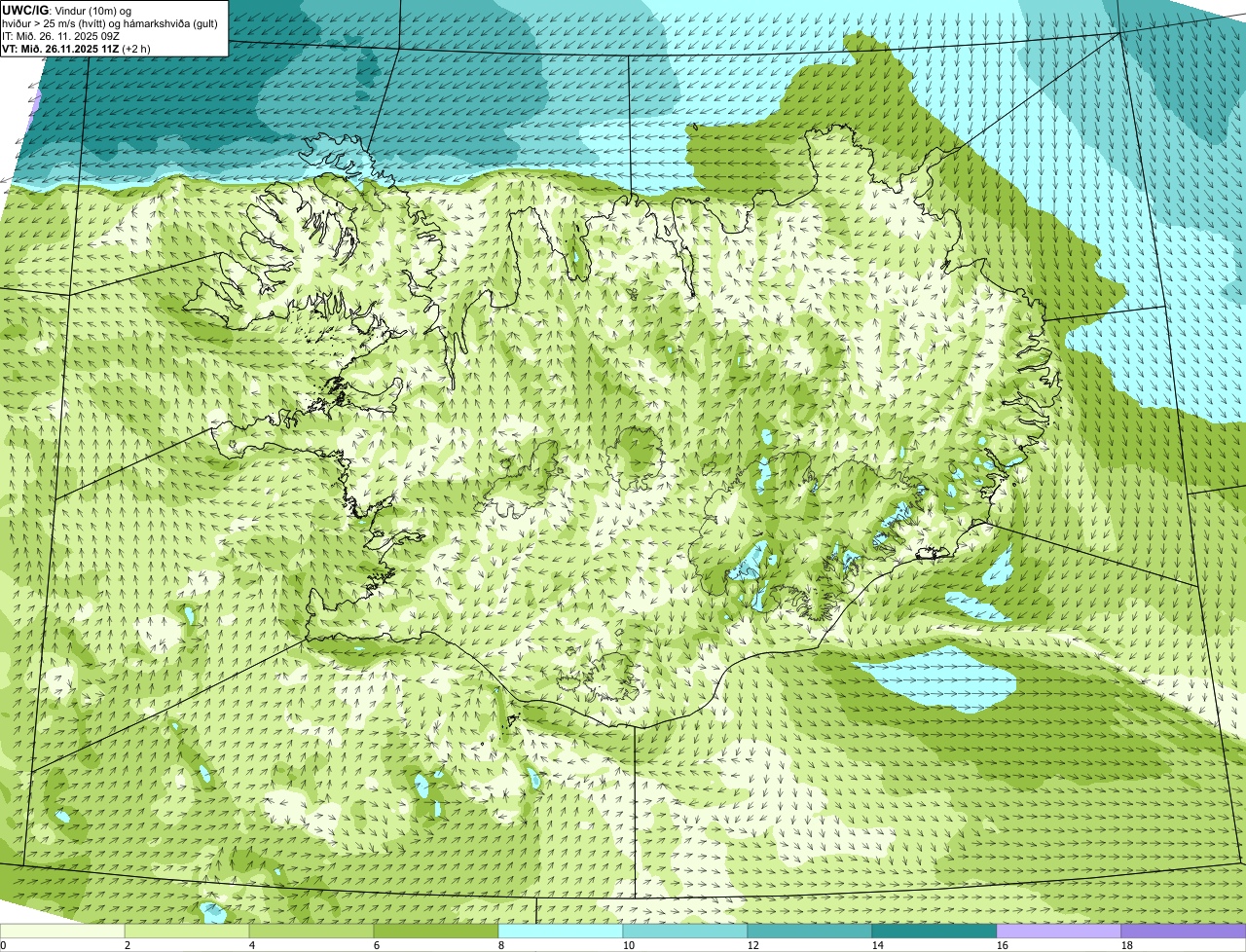Click the '16' tick label on the scale

1003,945
